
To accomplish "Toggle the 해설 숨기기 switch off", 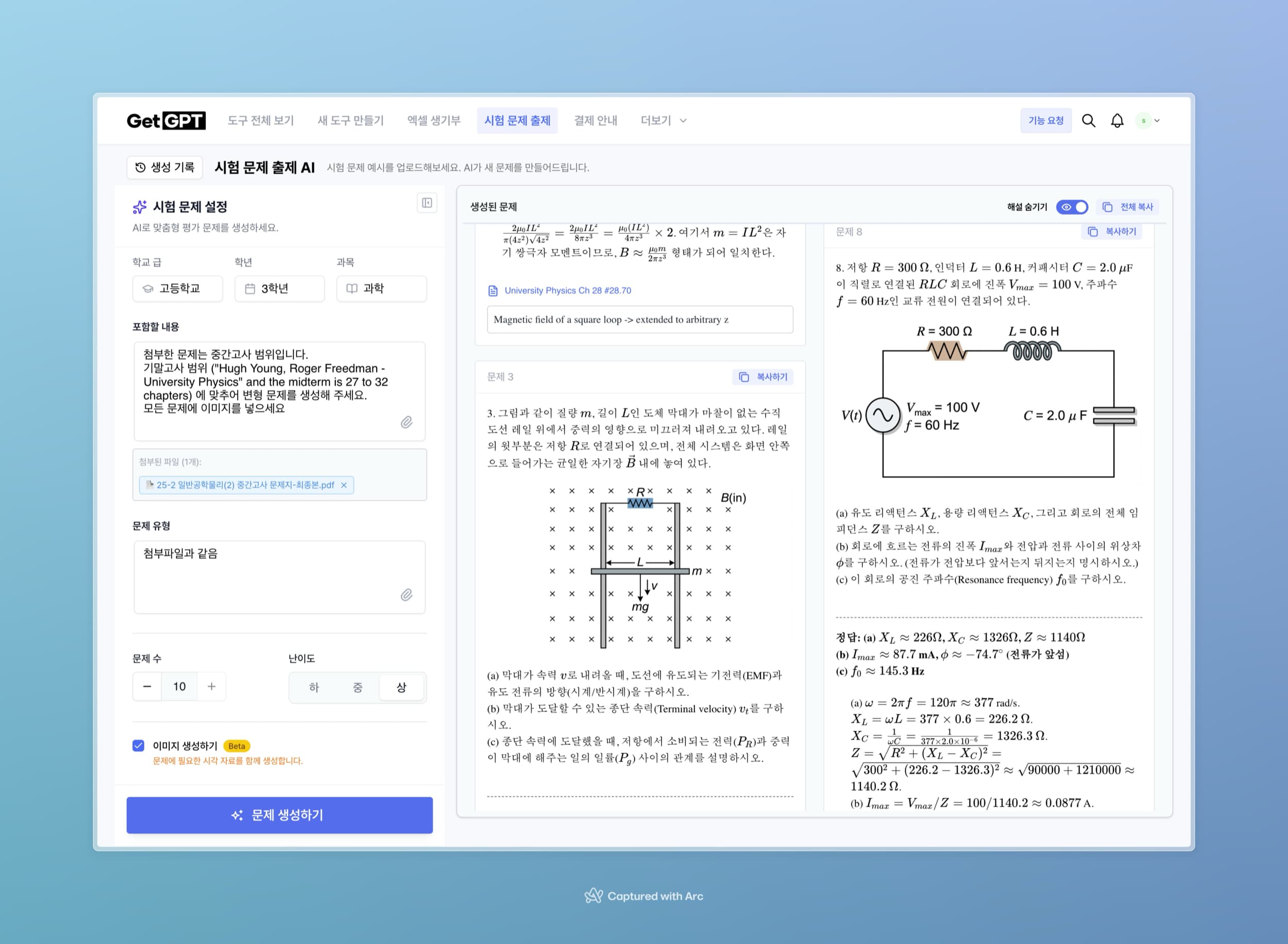I will (x=1073, y=207).
